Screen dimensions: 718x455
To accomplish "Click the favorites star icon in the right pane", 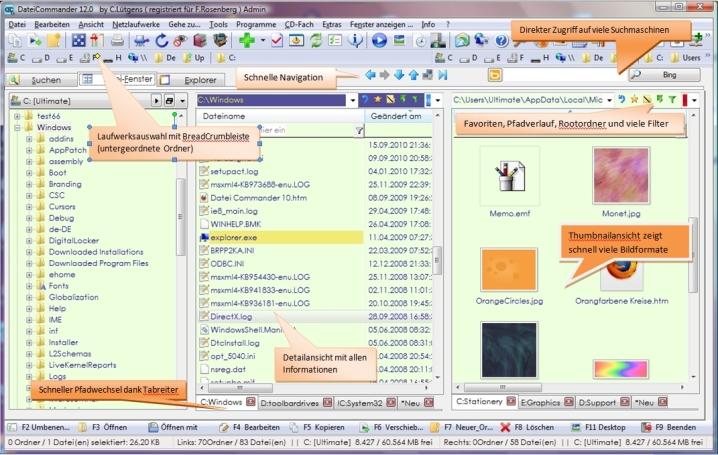I will click(x=635, y=100).
